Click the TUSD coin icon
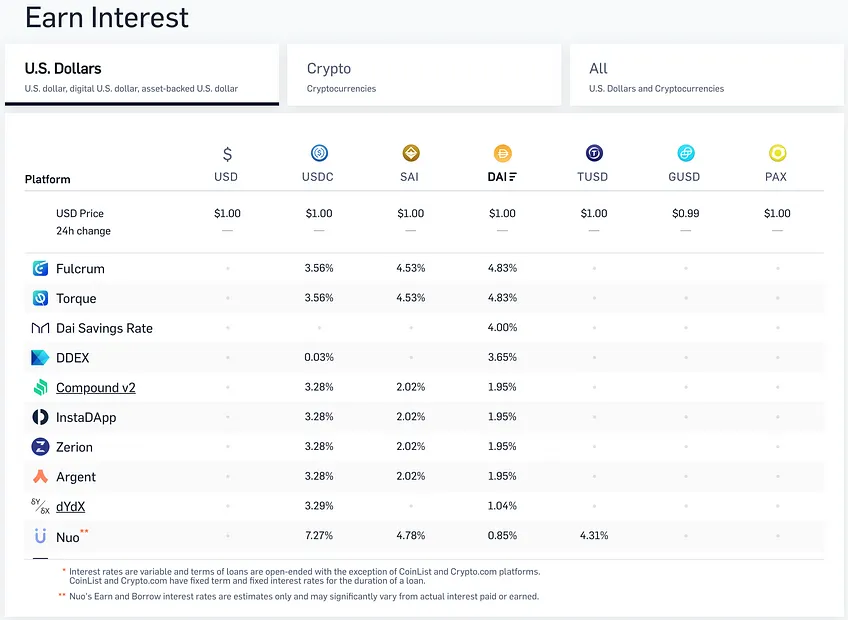This screenshot has height=620, width=848. [594, 153]
